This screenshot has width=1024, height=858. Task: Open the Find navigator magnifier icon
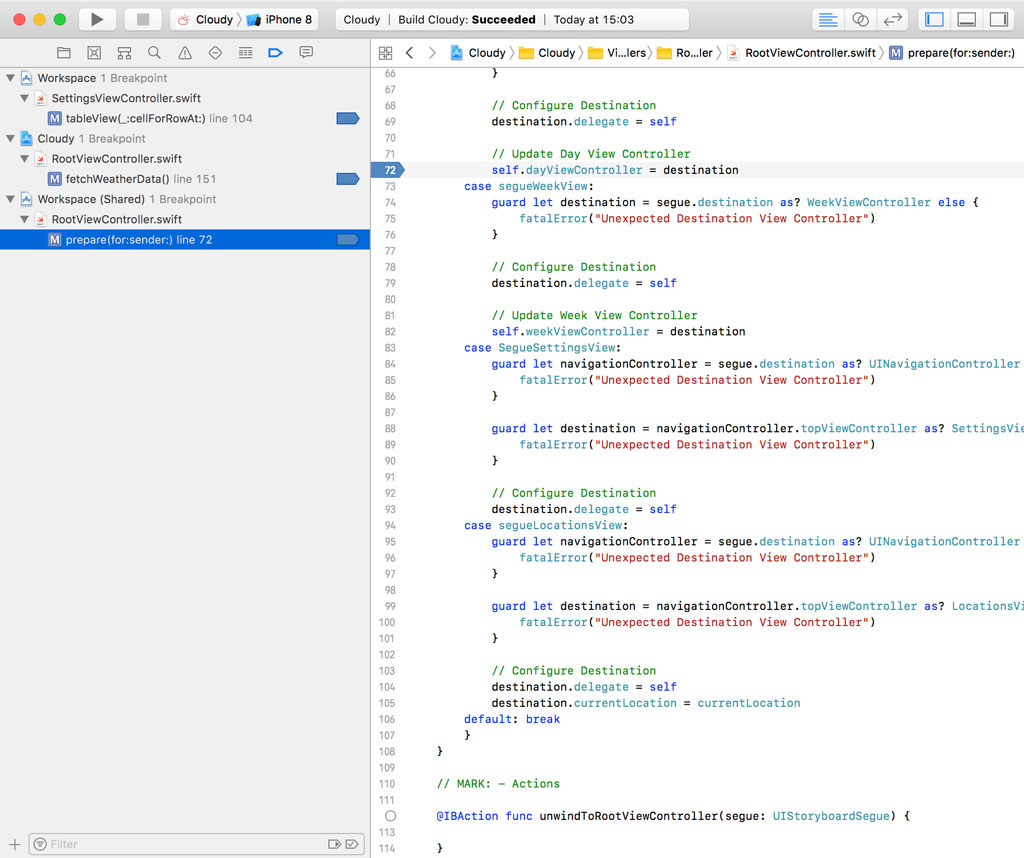tap(154, 53)
